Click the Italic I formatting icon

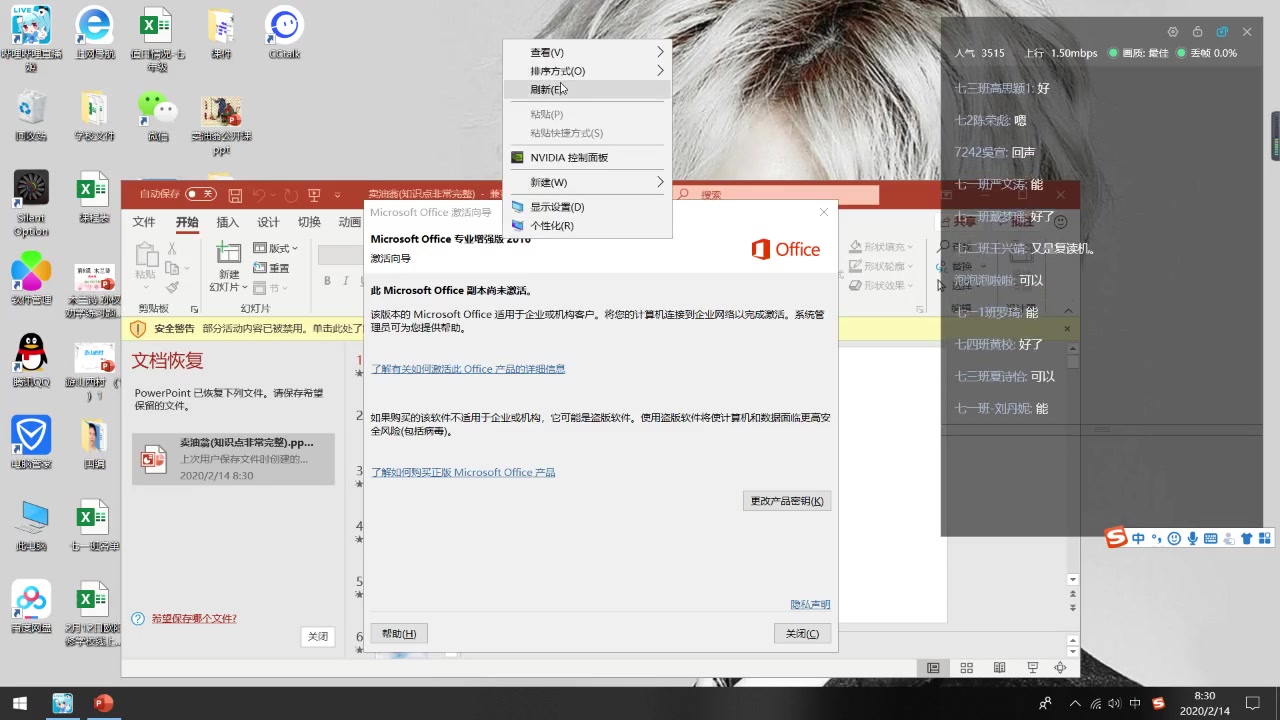tap(346, 281)
